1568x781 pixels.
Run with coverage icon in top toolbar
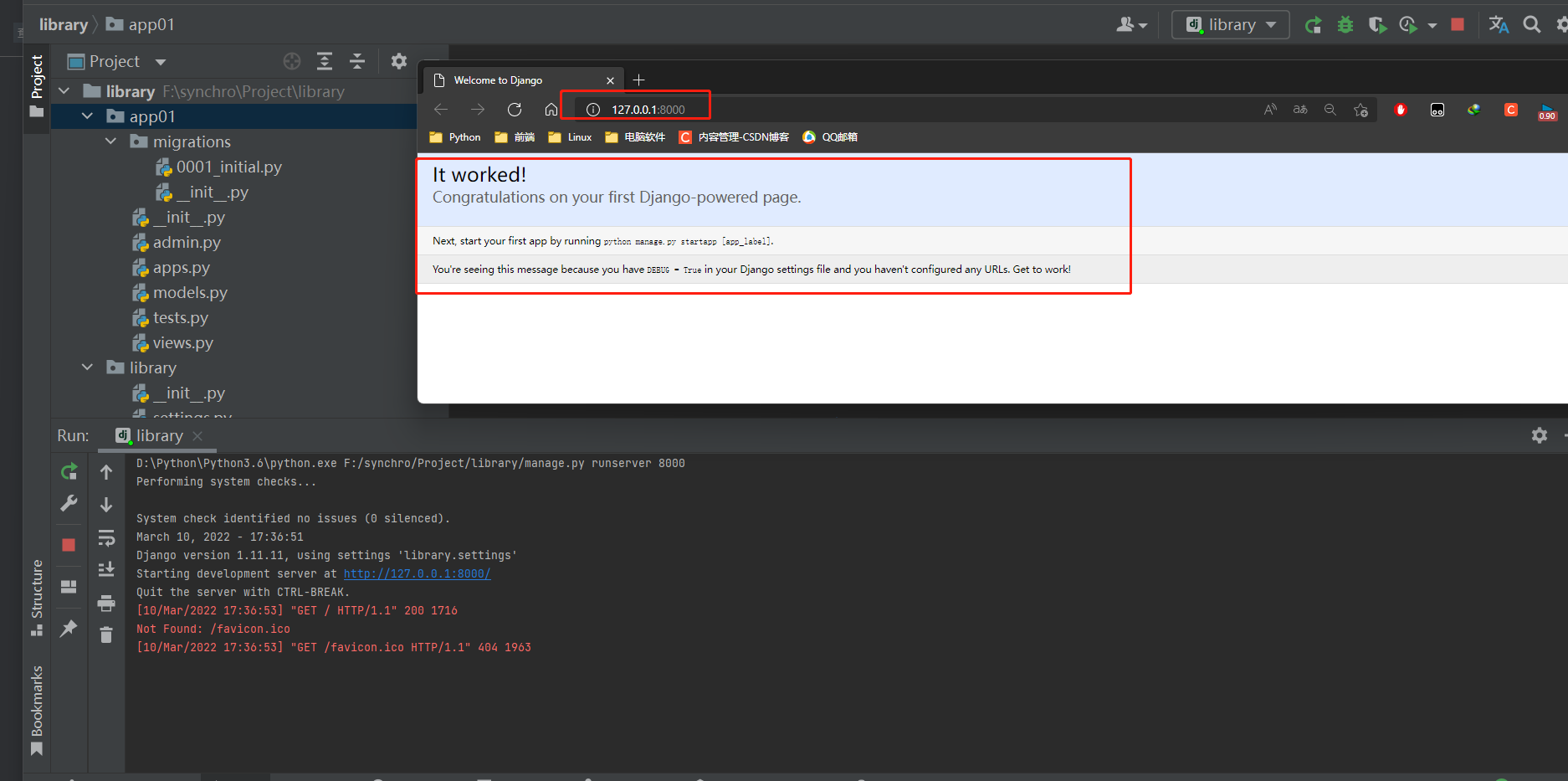tap(1377, 25)
